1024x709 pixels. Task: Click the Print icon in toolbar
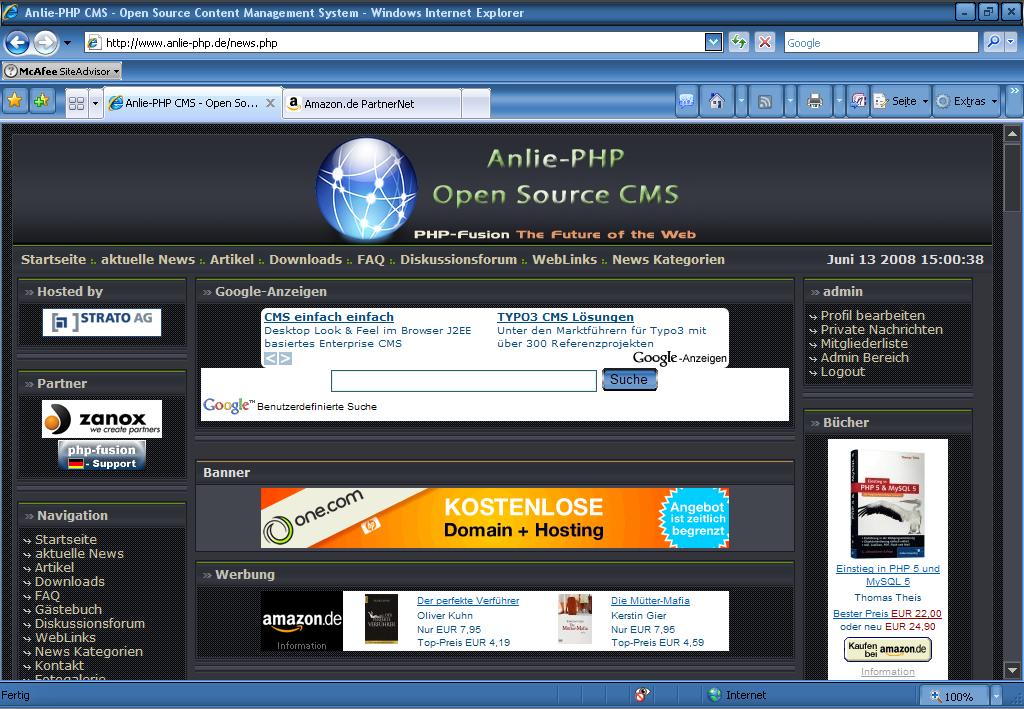coord(814,101)
